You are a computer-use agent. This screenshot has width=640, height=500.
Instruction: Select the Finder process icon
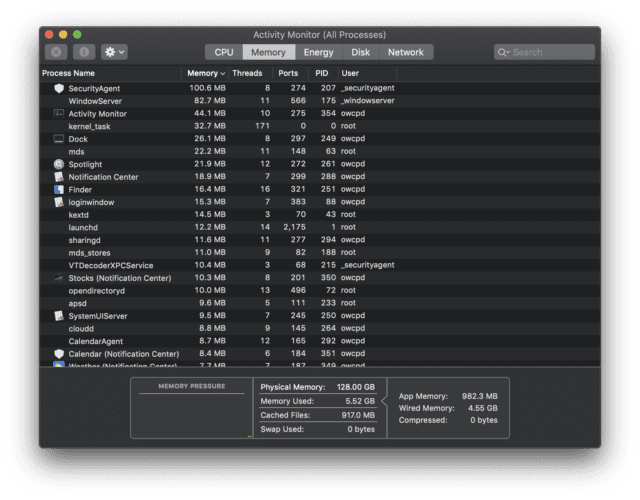point(59,189)
